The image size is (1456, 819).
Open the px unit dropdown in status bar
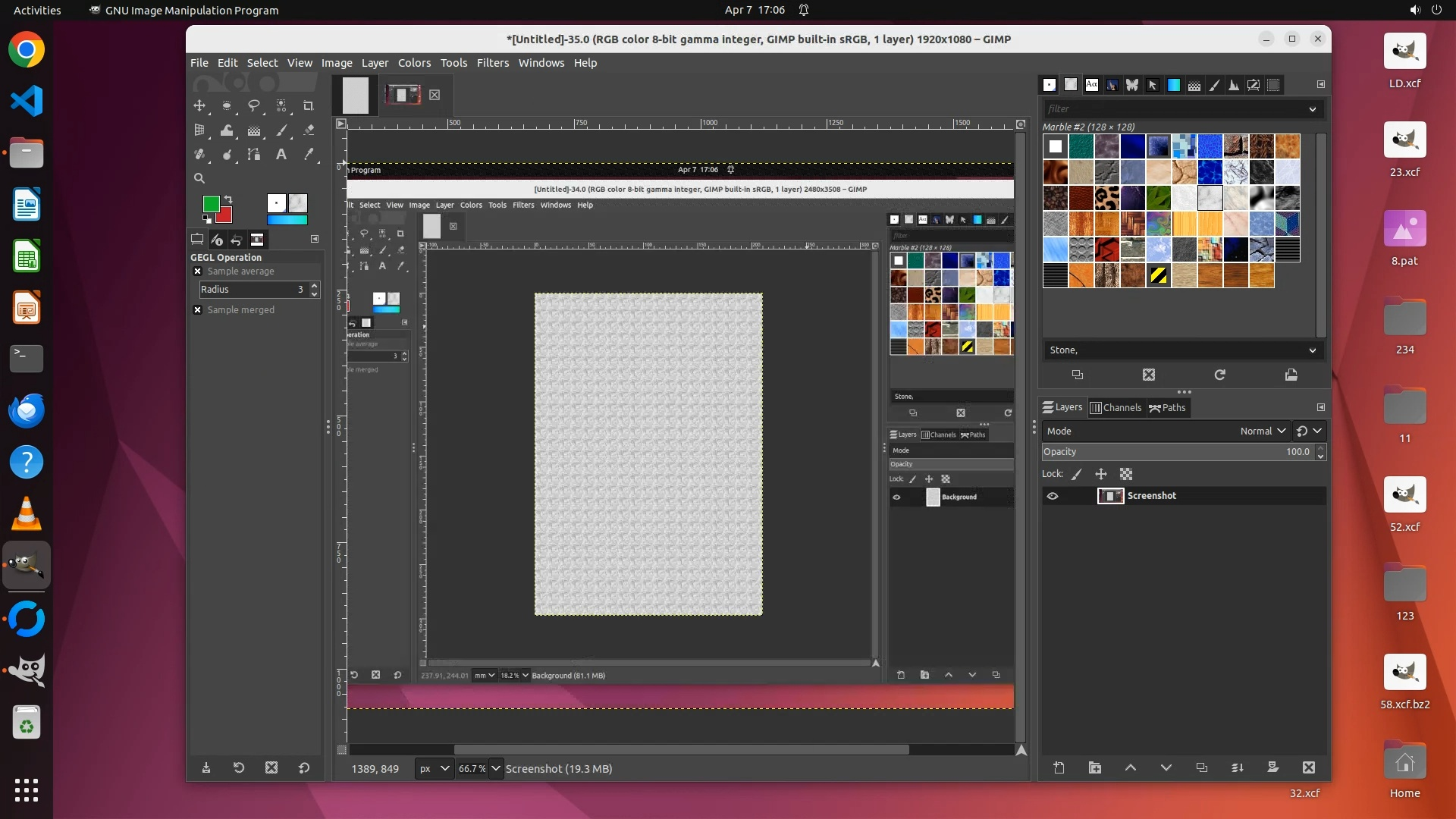tap(434, 768)
